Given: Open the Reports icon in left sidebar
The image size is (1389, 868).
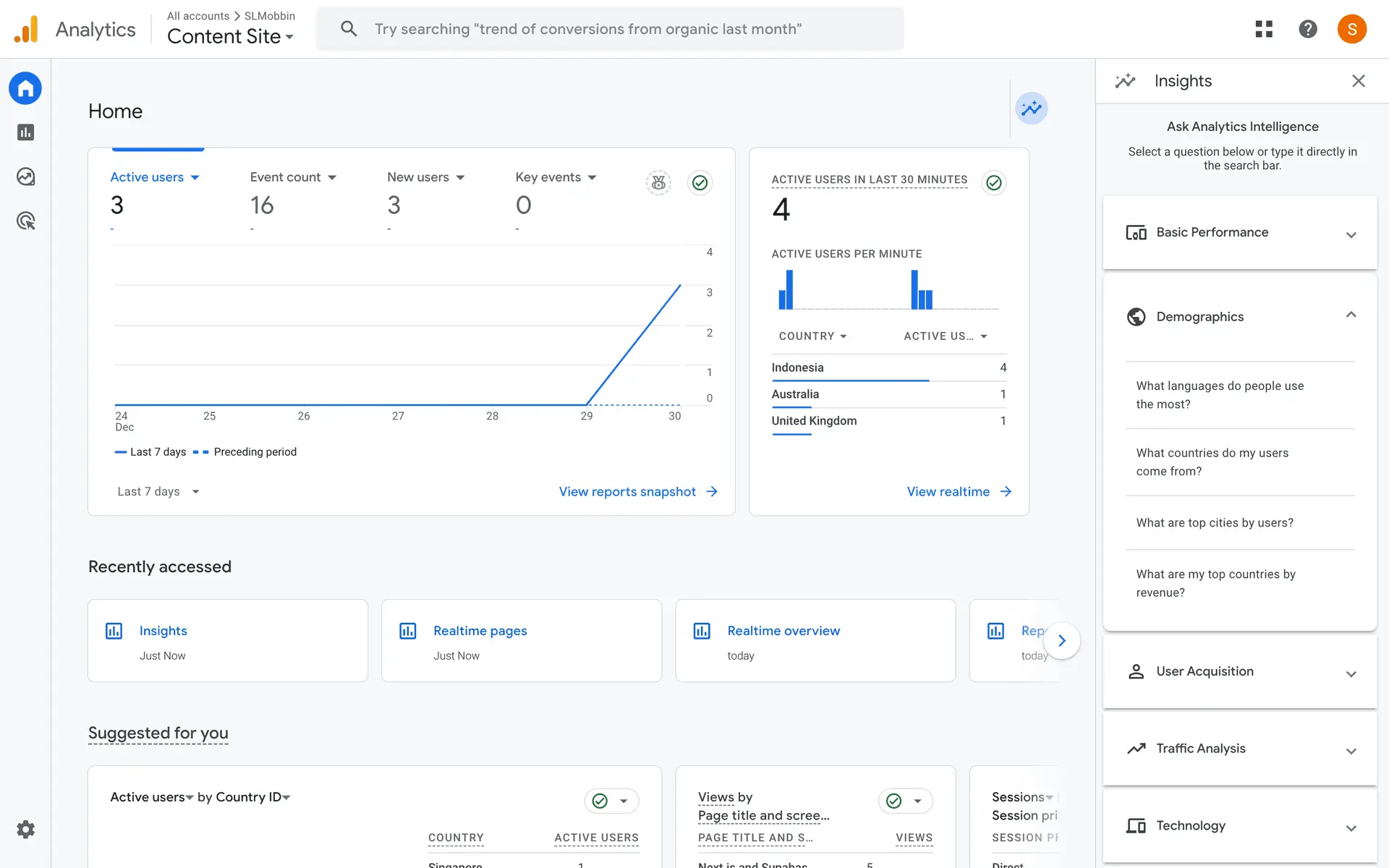Looking at the screenshot, I should click(25, 132).
